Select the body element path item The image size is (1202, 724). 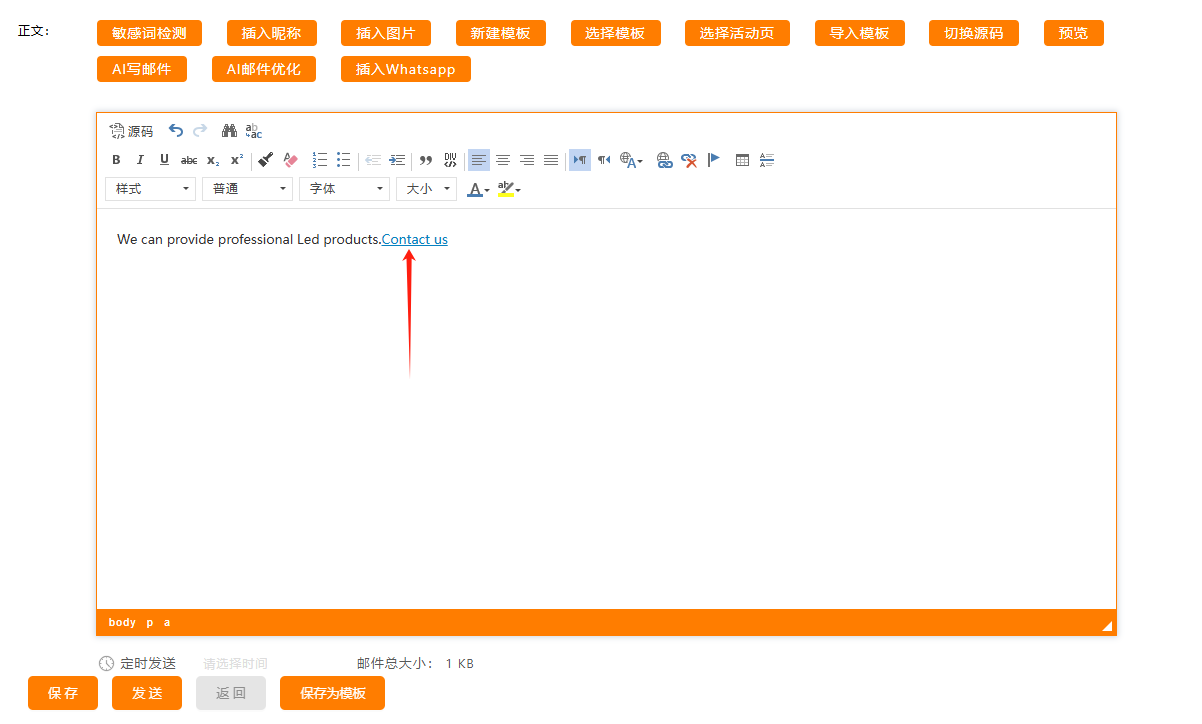(x=122, y=622)
